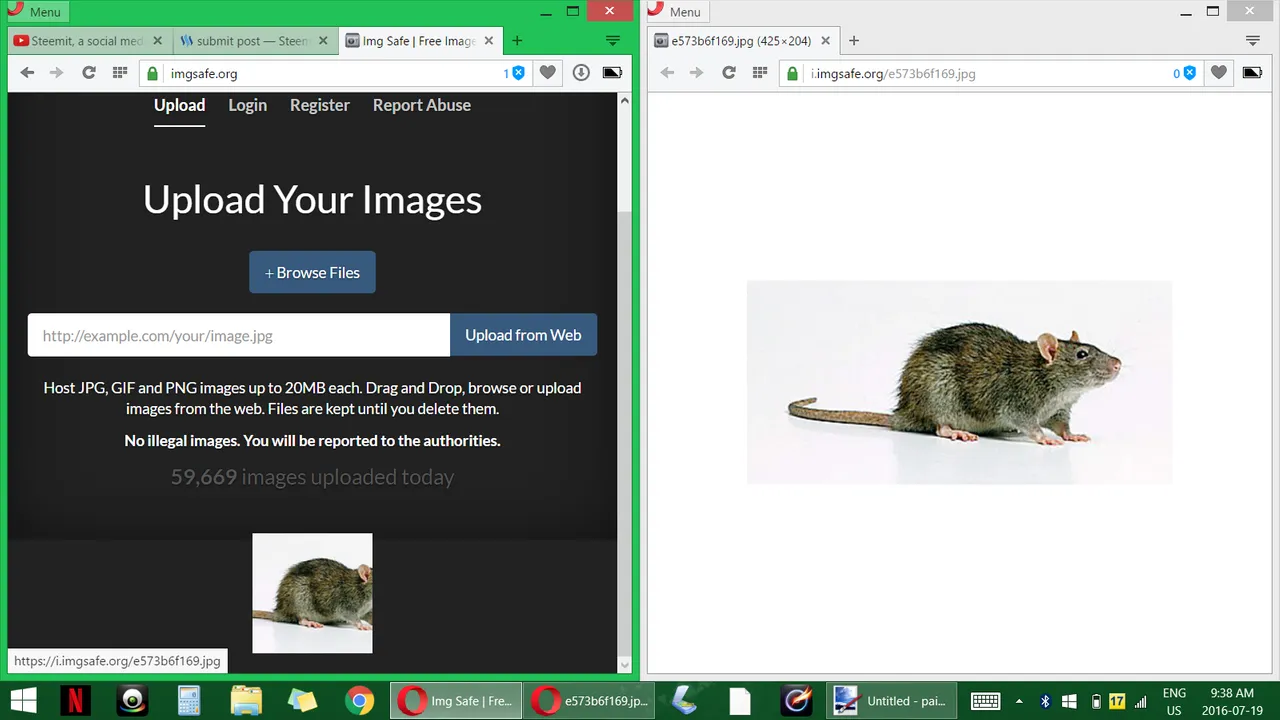Bookmark imgsafe.org with the heart icon
The height and width of the screenshot is (720, 1280).
pyautogui.click(x=547, y=73)
